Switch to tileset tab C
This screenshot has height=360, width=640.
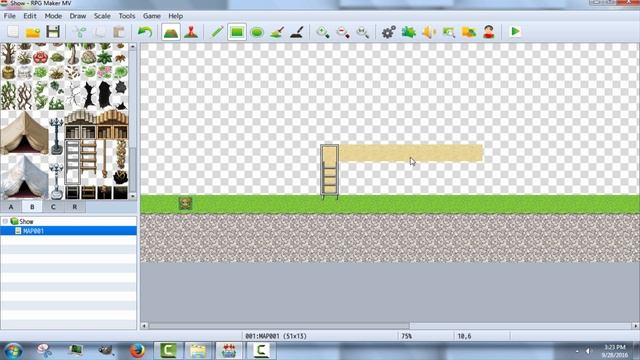53,207
